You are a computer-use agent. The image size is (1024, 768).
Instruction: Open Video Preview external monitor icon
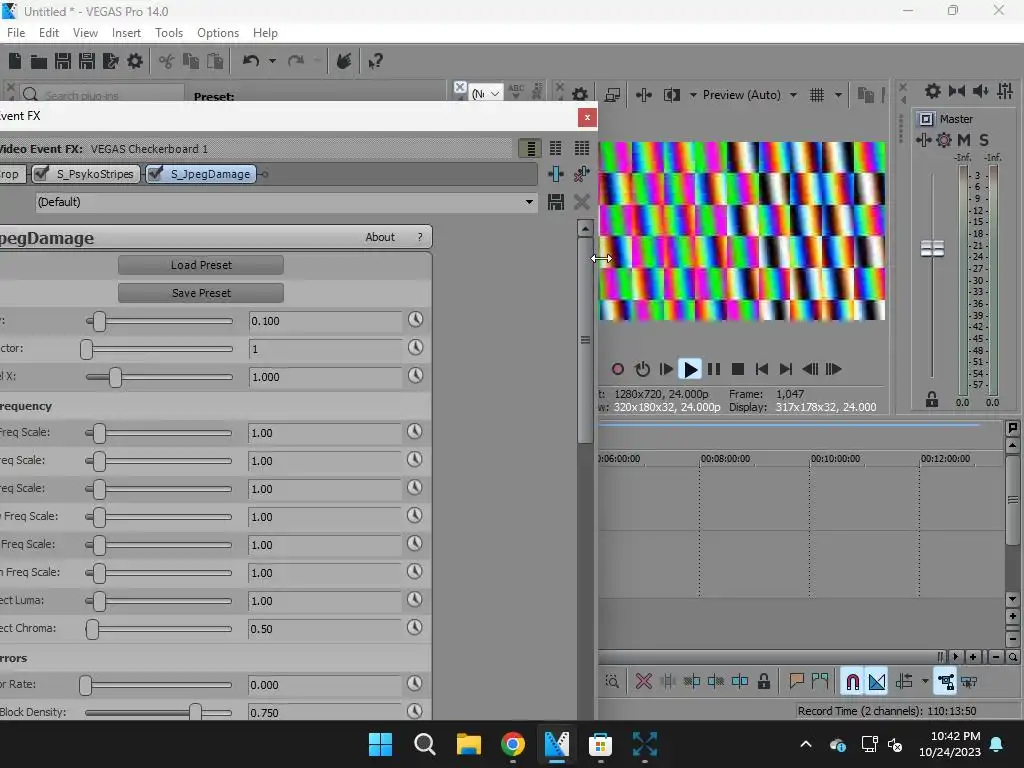612,95
